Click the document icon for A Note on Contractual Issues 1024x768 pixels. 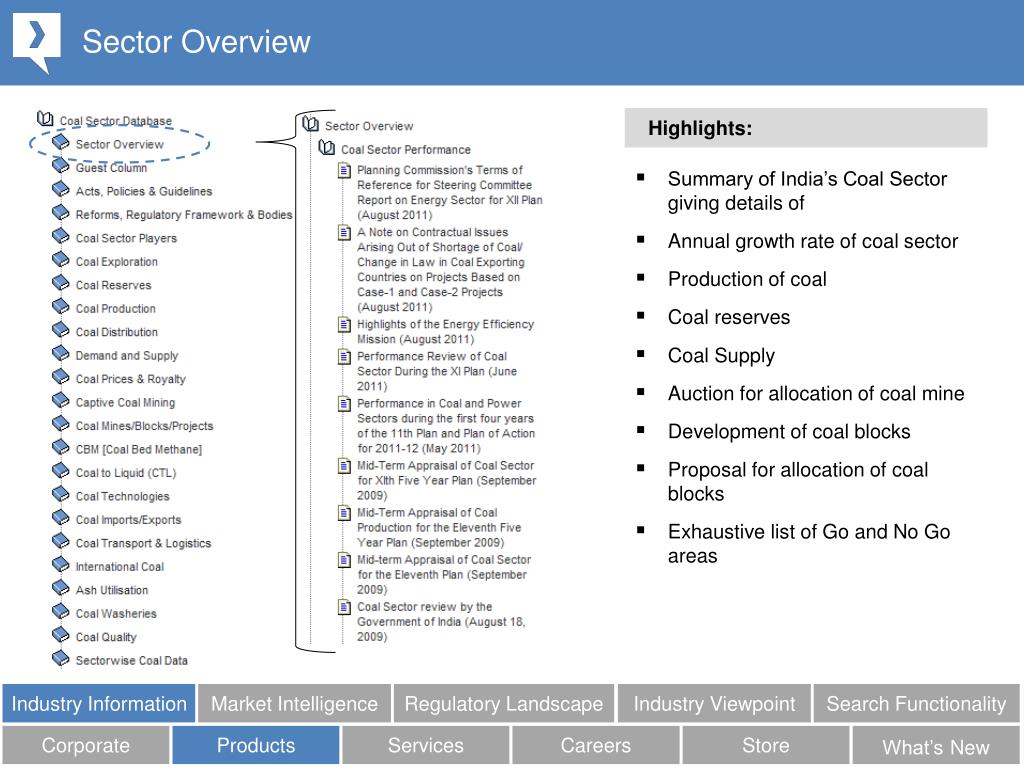344,232
